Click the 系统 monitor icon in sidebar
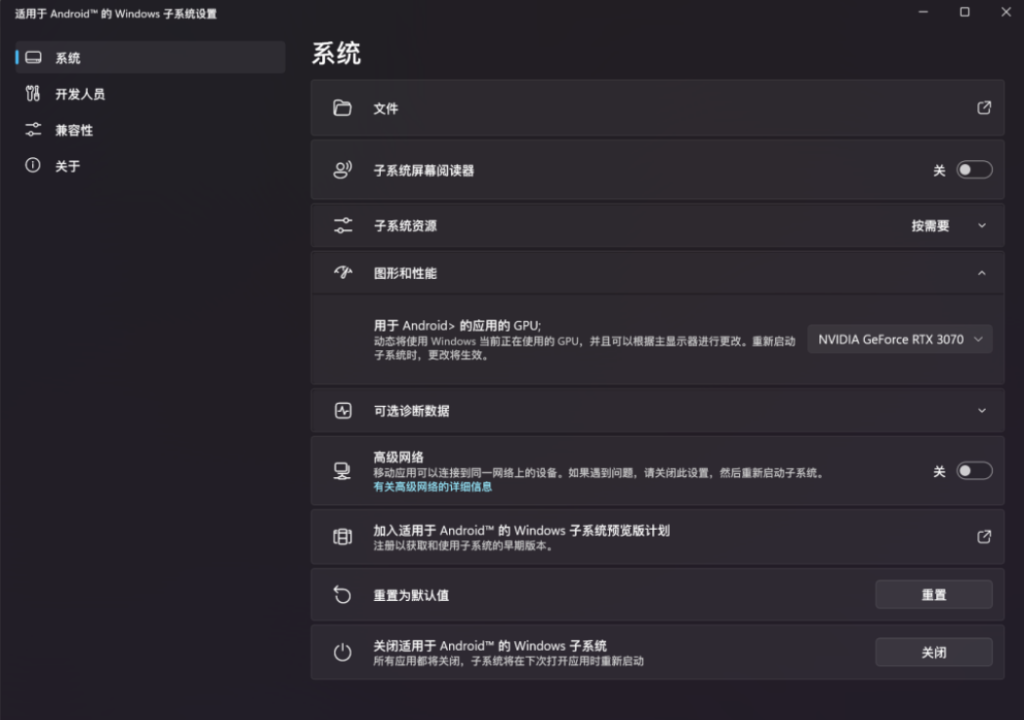The height and width of the screenshot is (720, 1024). pyautogui.click(x=33, y=57)
